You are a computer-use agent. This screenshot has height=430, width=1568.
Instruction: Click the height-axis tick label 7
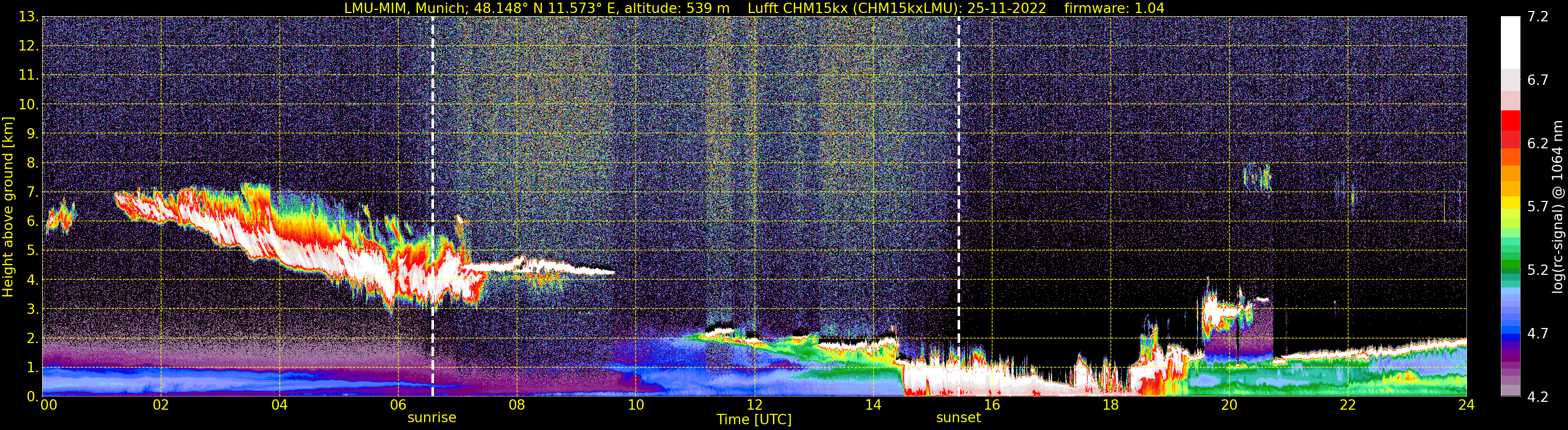(x=32, y=193)
